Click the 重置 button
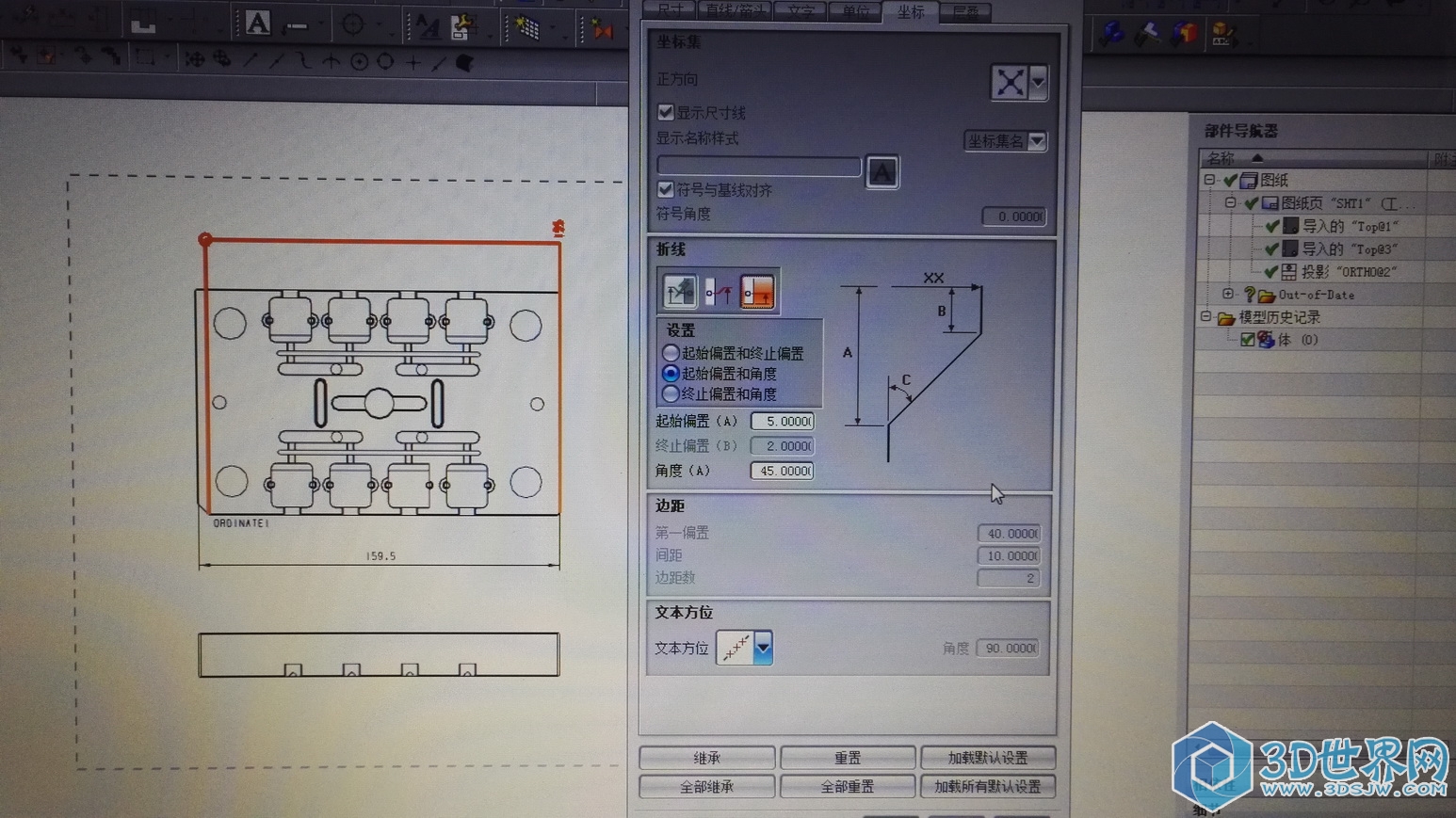The image size is (1456, 818). 848,758
